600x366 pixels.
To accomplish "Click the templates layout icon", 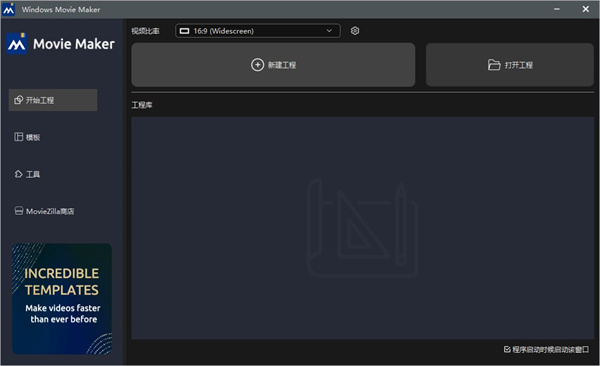I will coord(18,137).
